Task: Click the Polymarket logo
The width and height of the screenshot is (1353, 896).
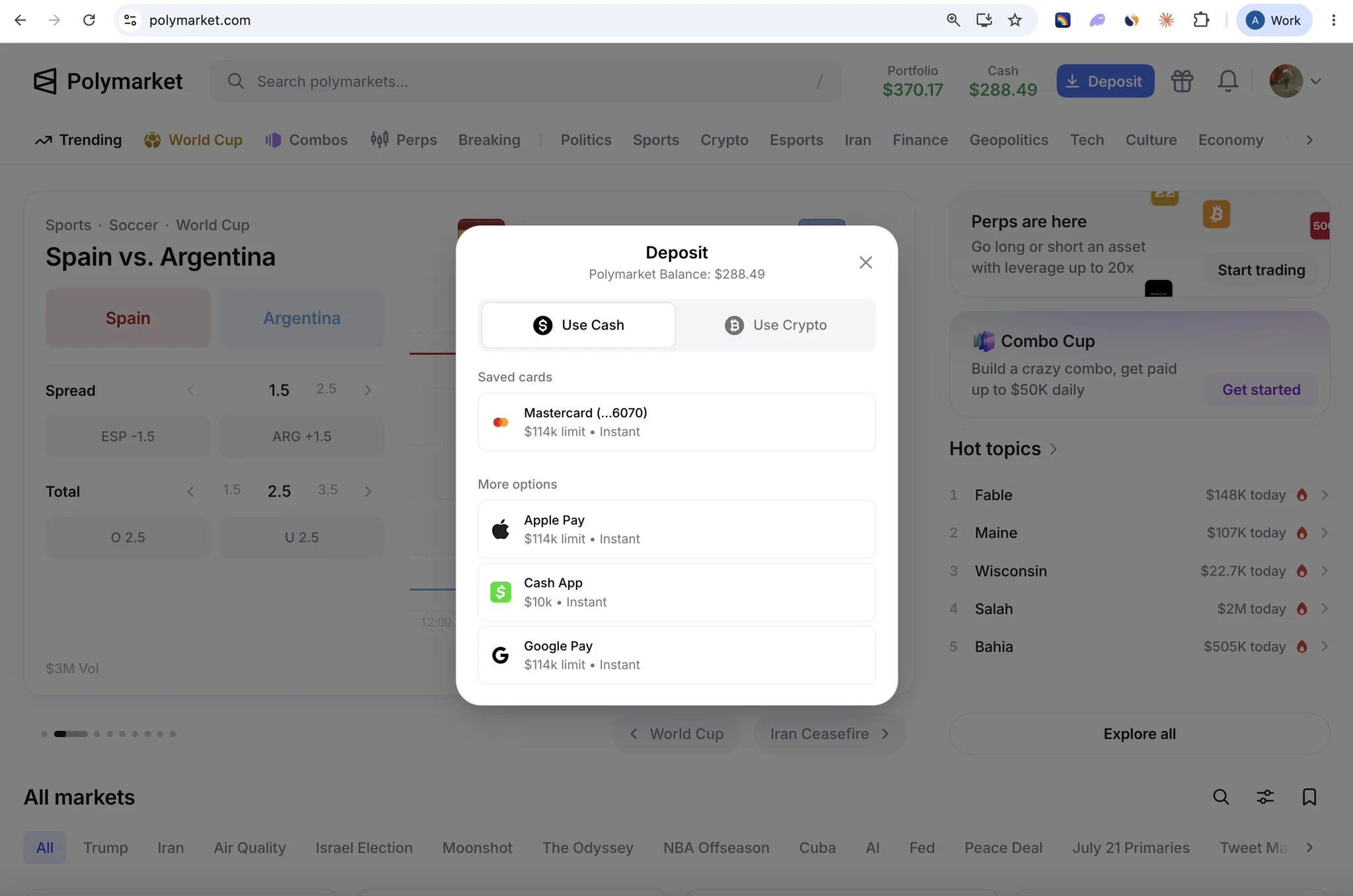Action: (108, 81)
